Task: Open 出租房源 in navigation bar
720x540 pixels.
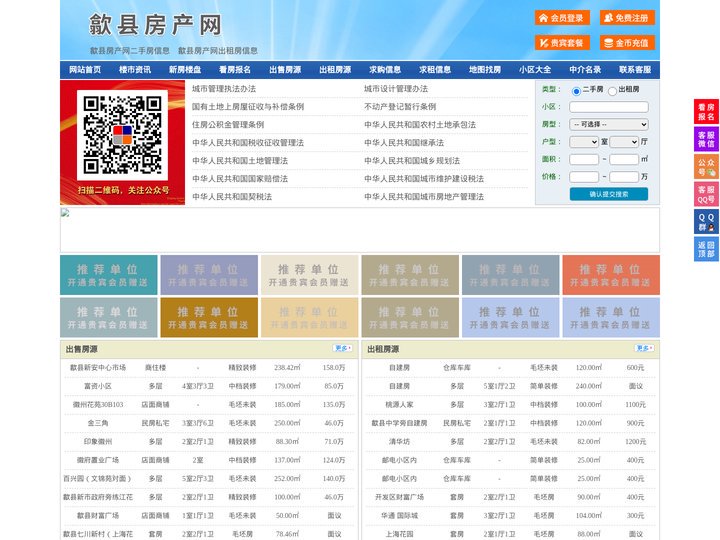Action: [335, 70]
